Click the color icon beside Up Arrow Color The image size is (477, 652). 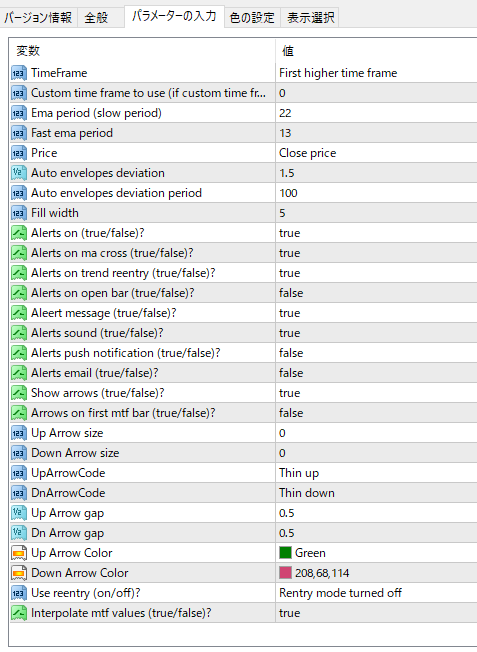(x=19, y=553)
